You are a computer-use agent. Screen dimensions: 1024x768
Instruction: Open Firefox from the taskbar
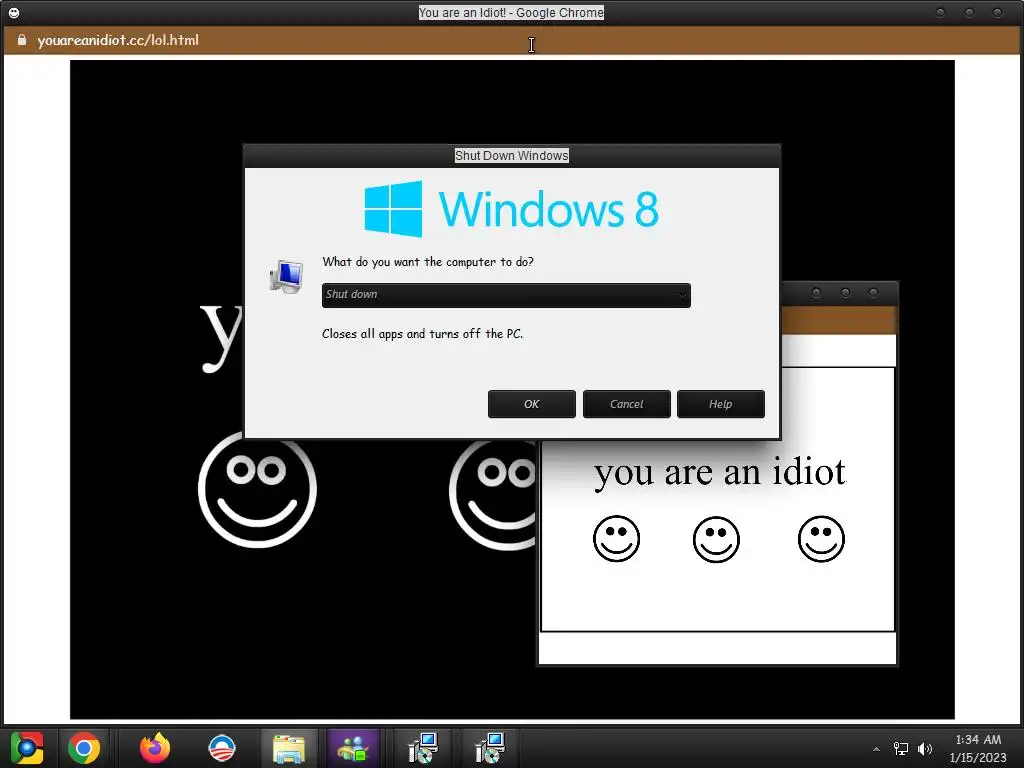tap(155, 748)
